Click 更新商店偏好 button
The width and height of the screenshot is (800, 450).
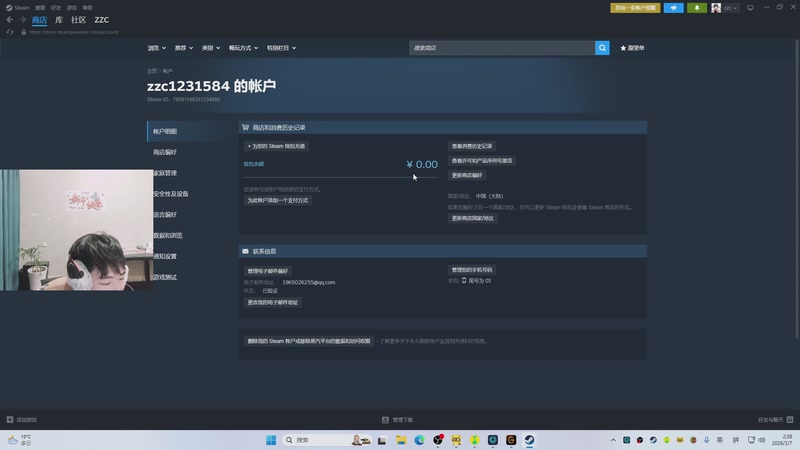coord(467,175)
